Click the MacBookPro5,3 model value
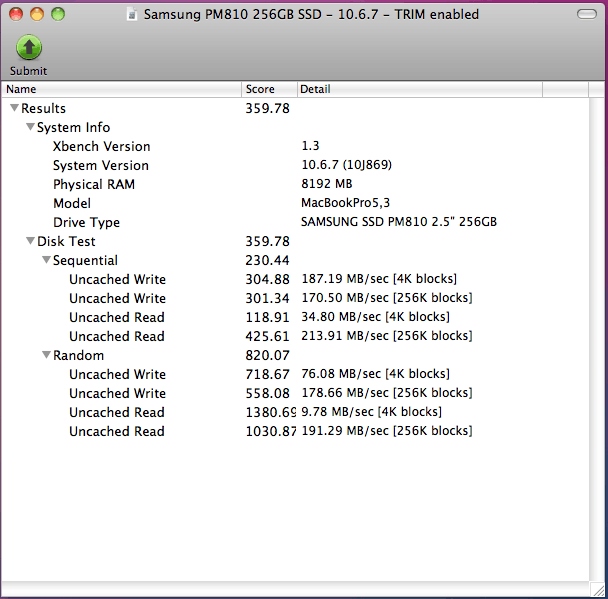 (345, 203)
